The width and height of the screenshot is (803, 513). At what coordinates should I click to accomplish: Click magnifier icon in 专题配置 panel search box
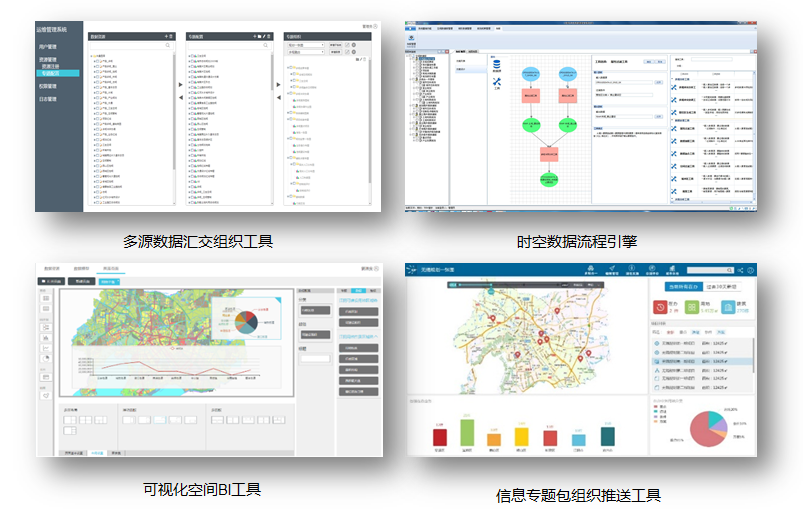265,46
